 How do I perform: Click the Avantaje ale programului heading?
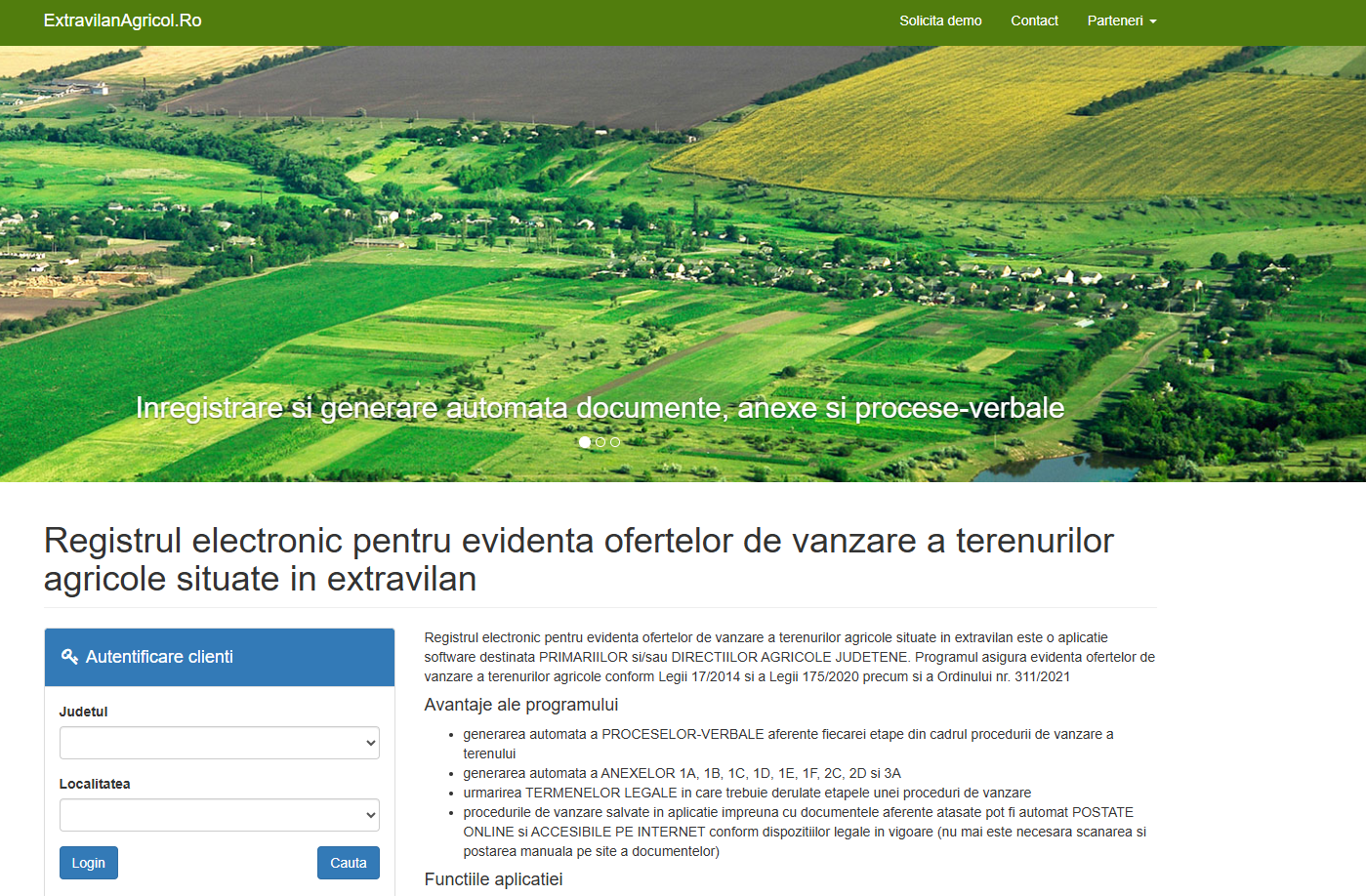[521, 705]
